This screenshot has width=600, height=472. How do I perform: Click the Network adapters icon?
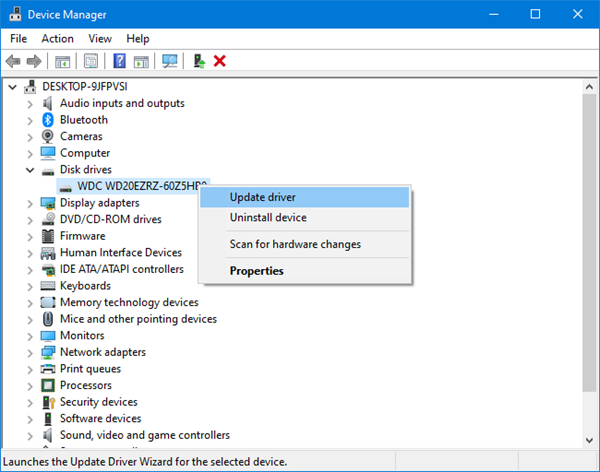click(48, 352)
